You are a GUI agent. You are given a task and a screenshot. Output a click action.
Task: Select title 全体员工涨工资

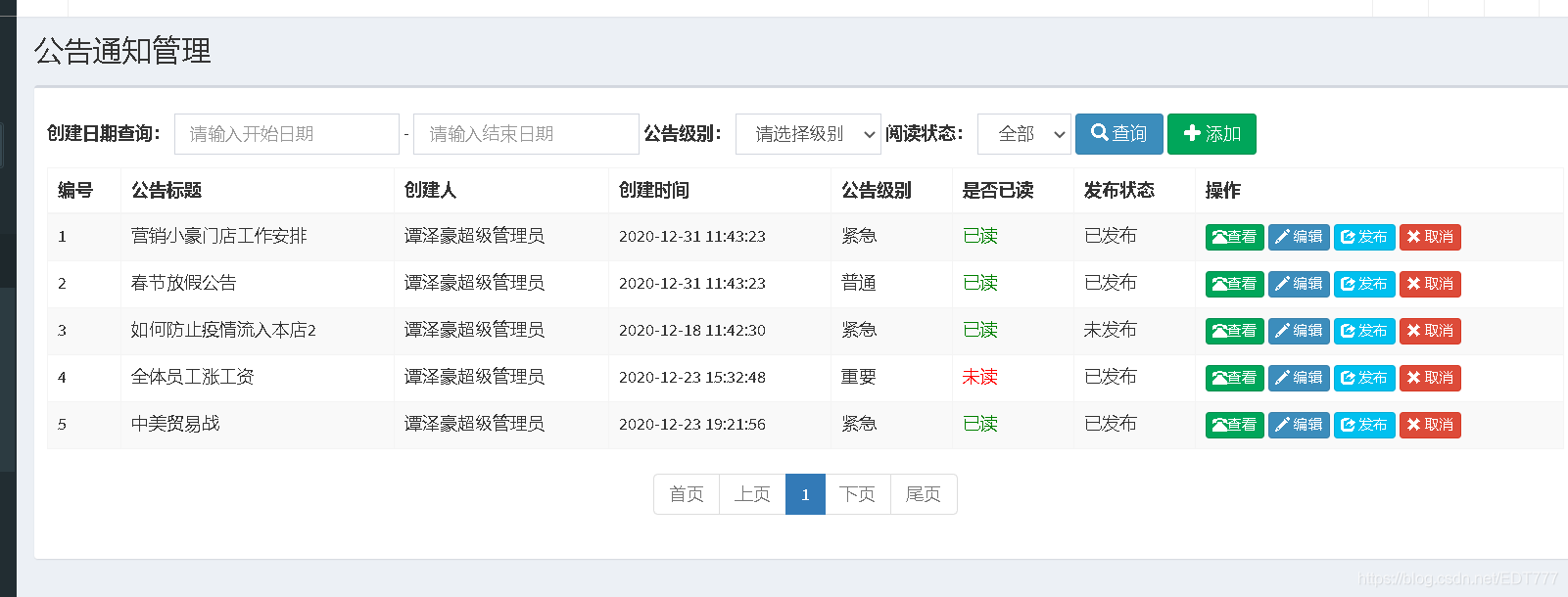[193, 377]
